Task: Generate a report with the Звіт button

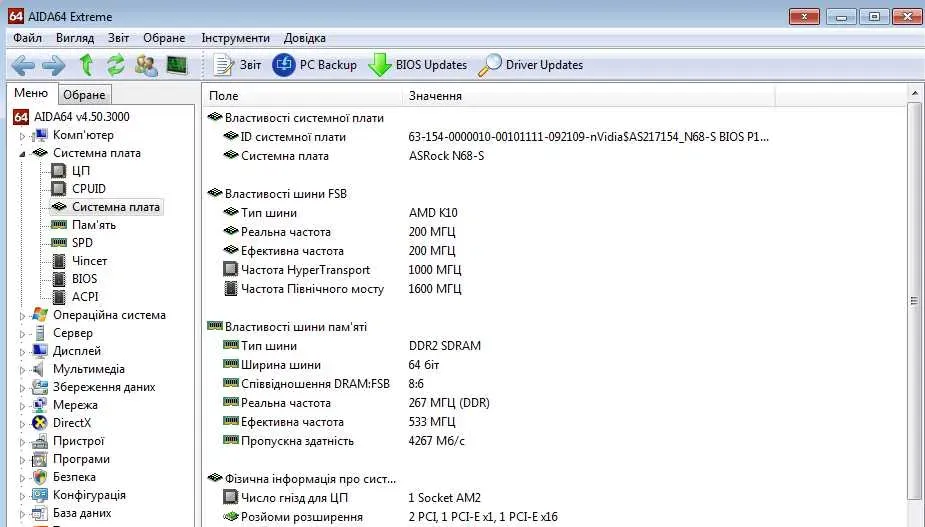Action: pos(238,65)
